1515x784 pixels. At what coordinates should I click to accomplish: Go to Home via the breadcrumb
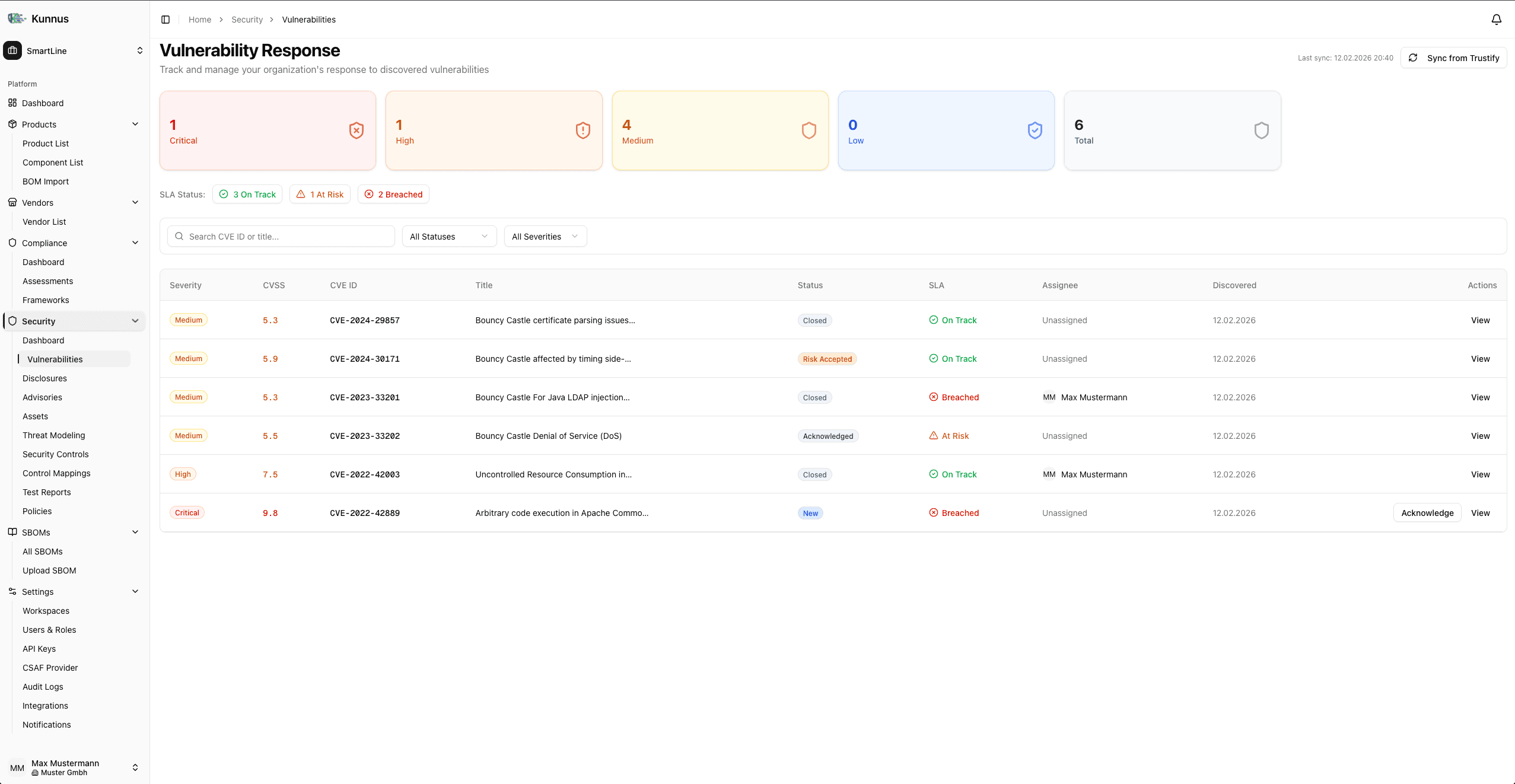199,19
